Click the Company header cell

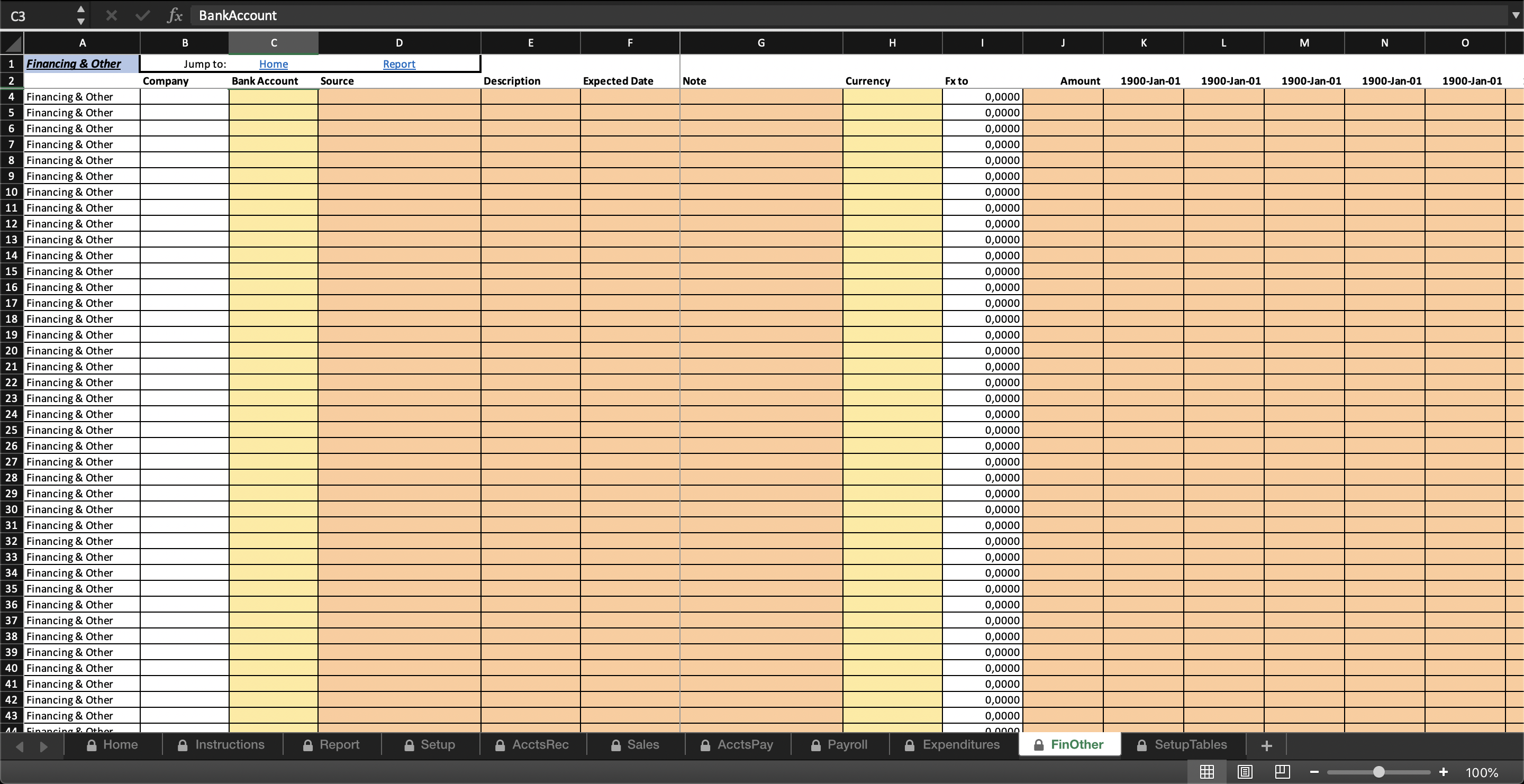(185, 81)
